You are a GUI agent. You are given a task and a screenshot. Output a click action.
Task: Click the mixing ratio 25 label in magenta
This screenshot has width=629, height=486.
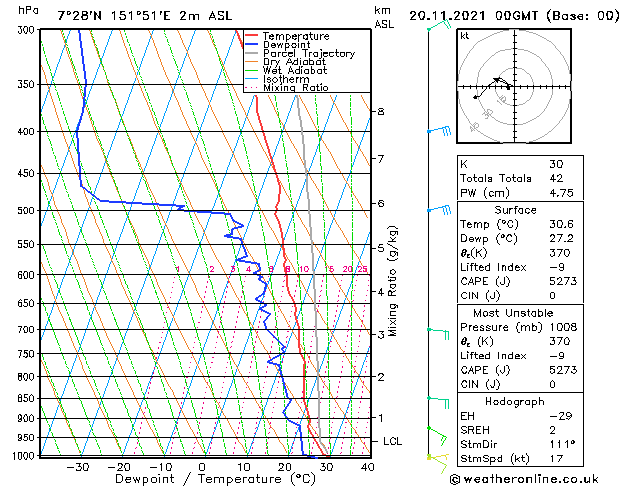362,269
